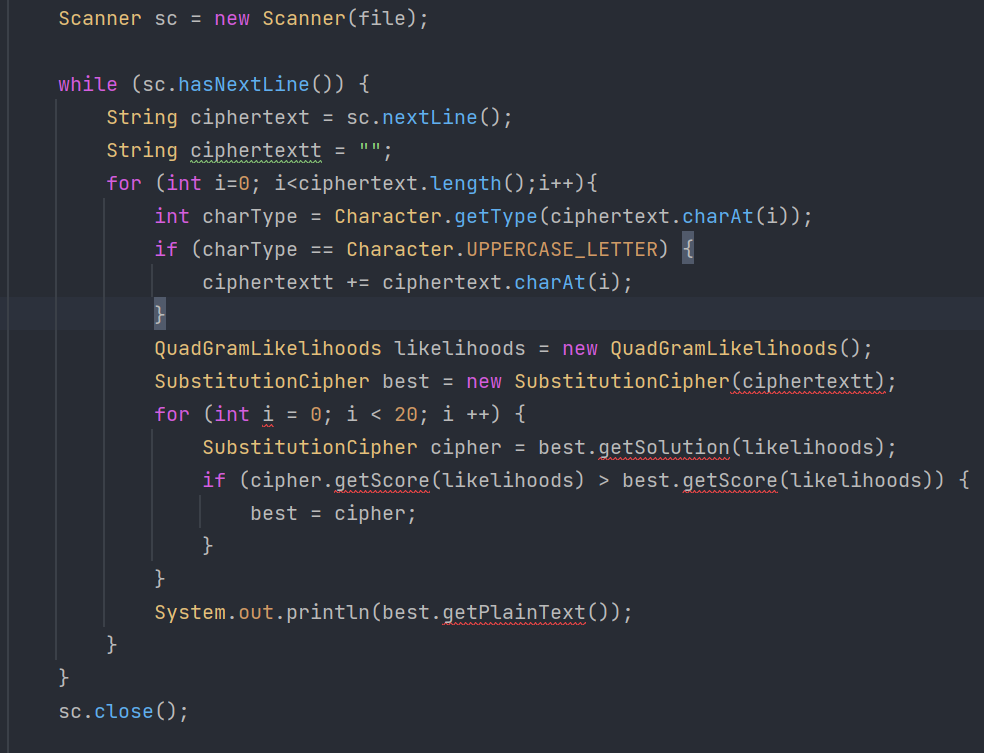Click the 'ciphertextt +=' append statement
This screenshot has width=984, height=753.
417,283
